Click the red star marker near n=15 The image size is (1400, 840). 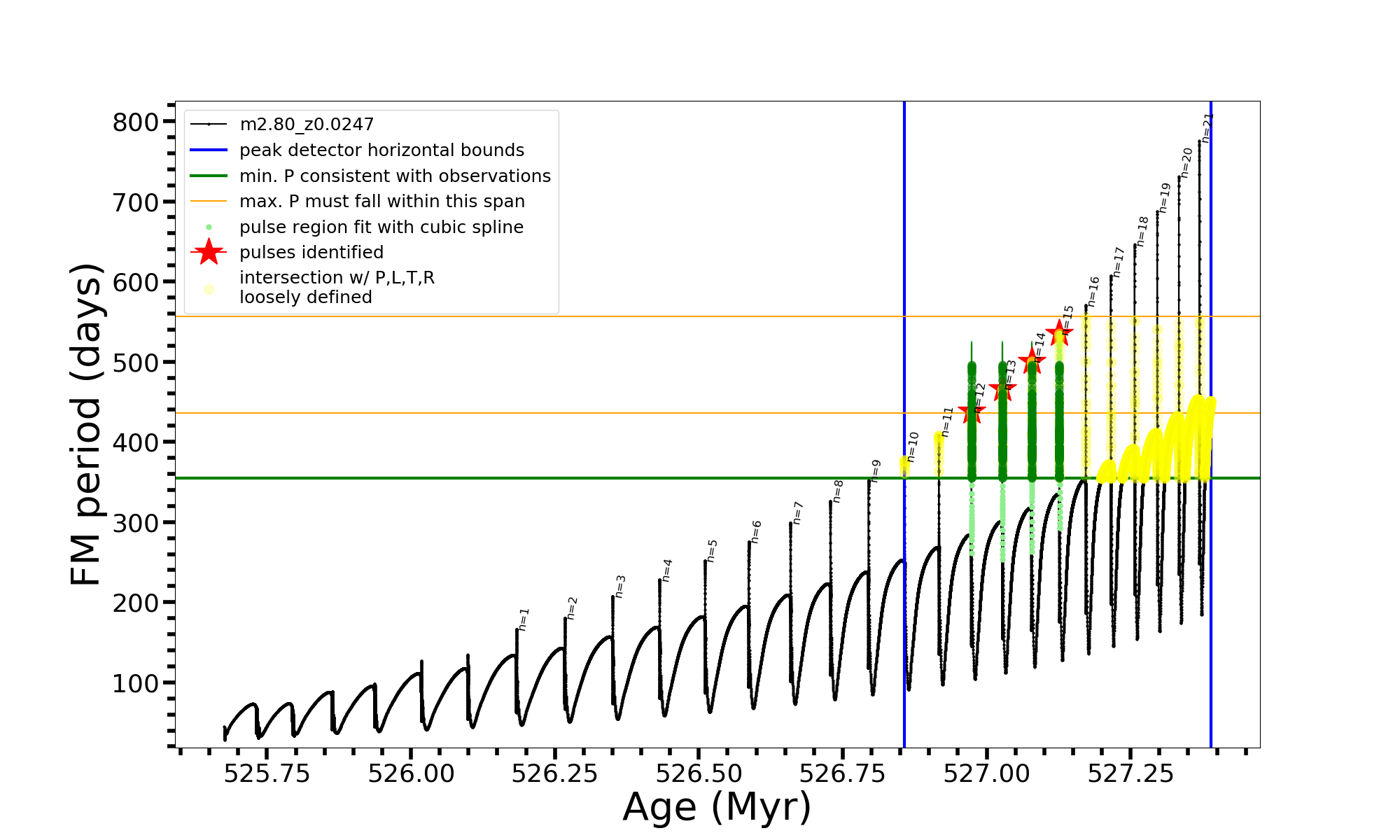[1059, 333]
